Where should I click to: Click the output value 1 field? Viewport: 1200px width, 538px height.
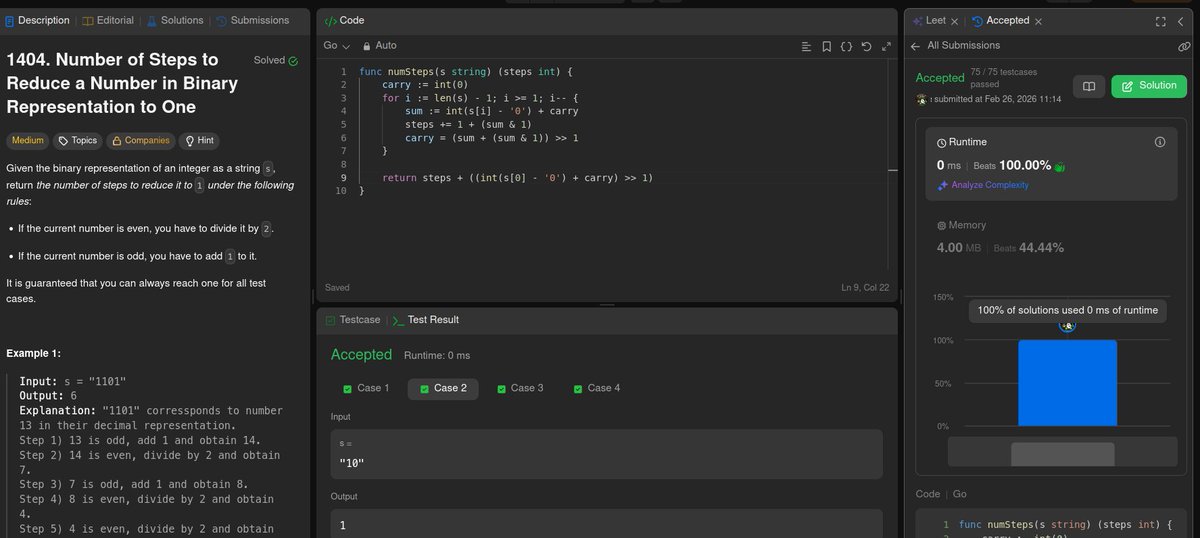coord(607,524)
